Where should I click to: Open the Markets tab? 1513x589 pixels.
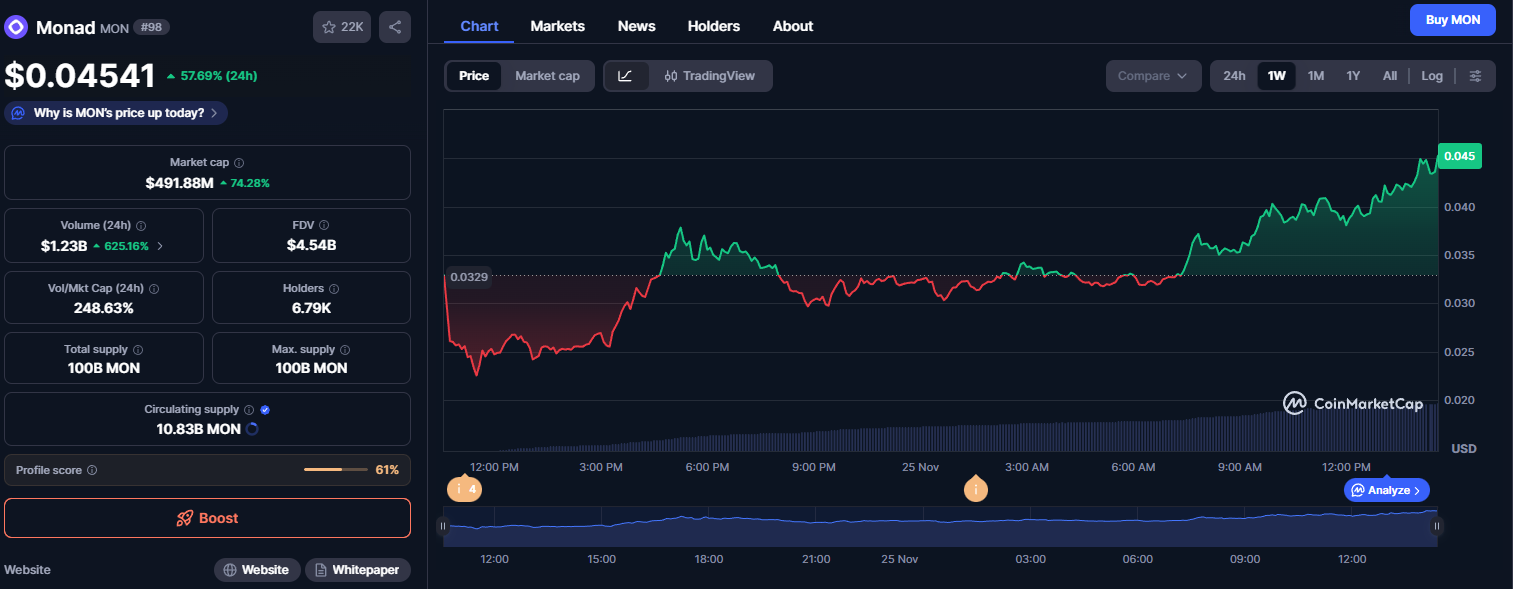tap(557, 26)
